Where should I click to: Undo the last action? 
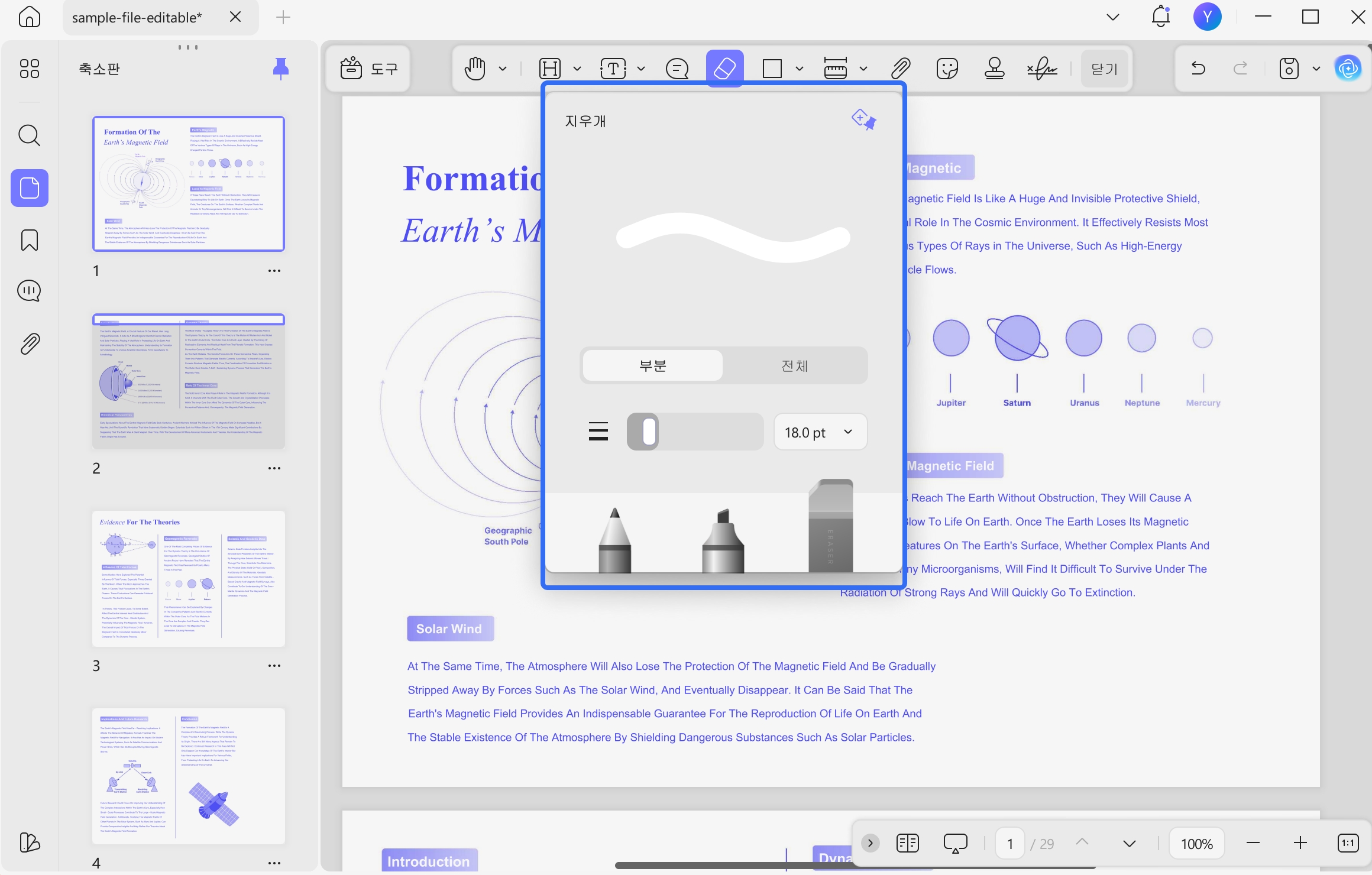point(1198,69)
